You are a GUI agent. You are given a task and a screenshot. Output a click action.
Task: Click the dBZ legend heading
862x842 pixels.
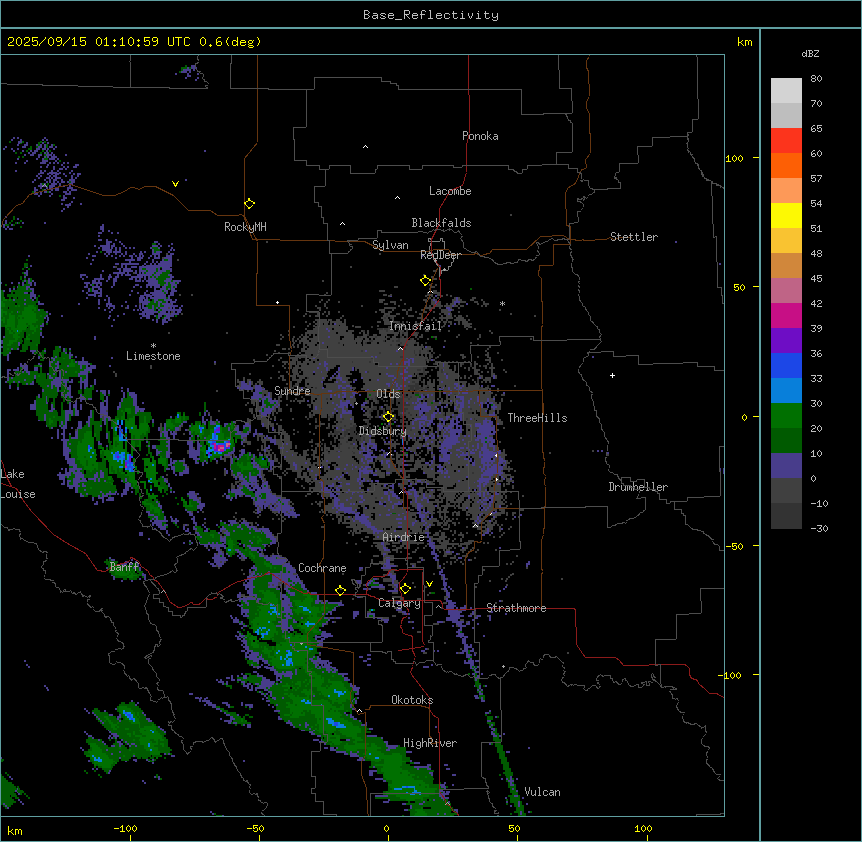pyautogui.click(x=810, y=53)
